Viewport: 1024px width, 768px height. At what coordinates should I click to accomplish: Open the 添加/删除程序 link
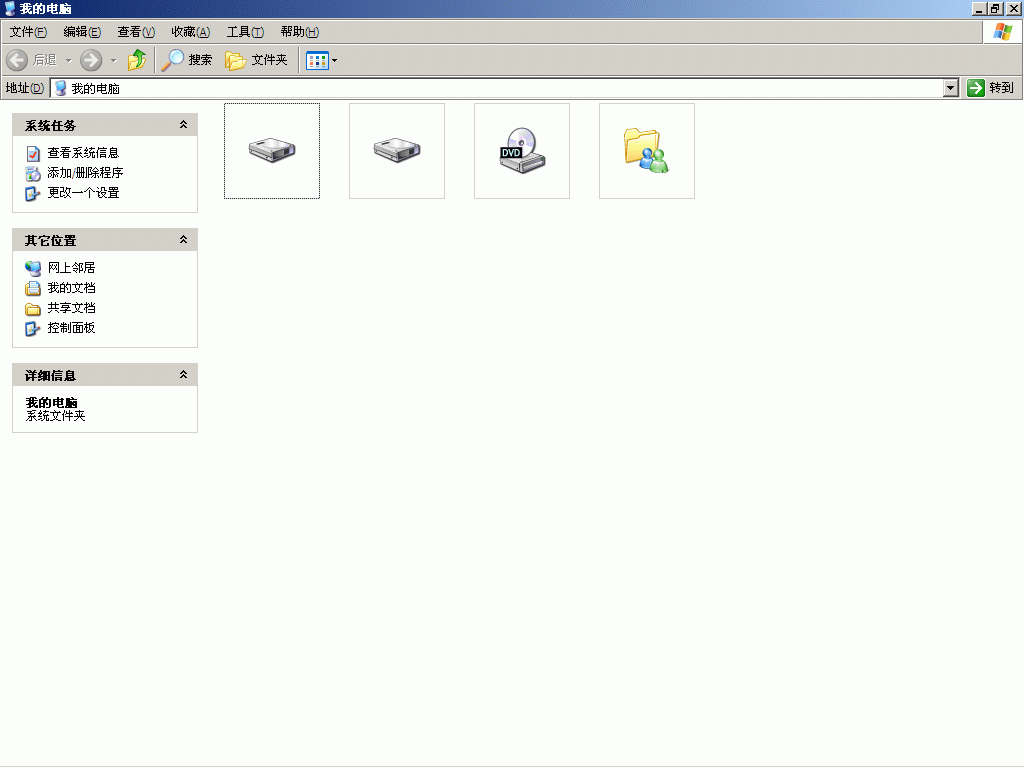(85, 173)
